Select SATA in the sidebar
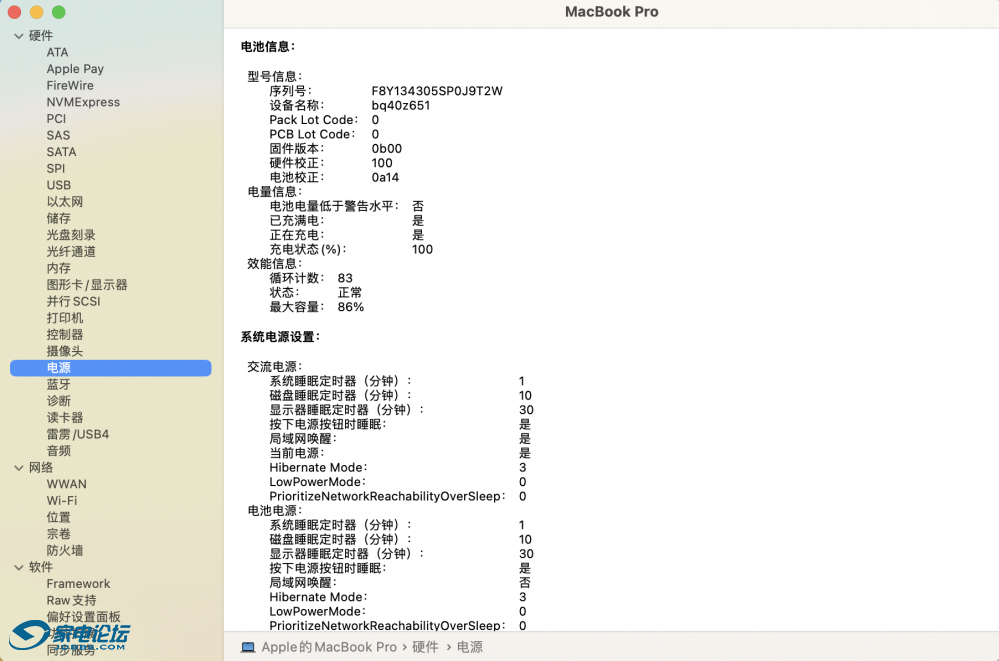Screen dimensions: 999x661 click(x=61, y=152)
